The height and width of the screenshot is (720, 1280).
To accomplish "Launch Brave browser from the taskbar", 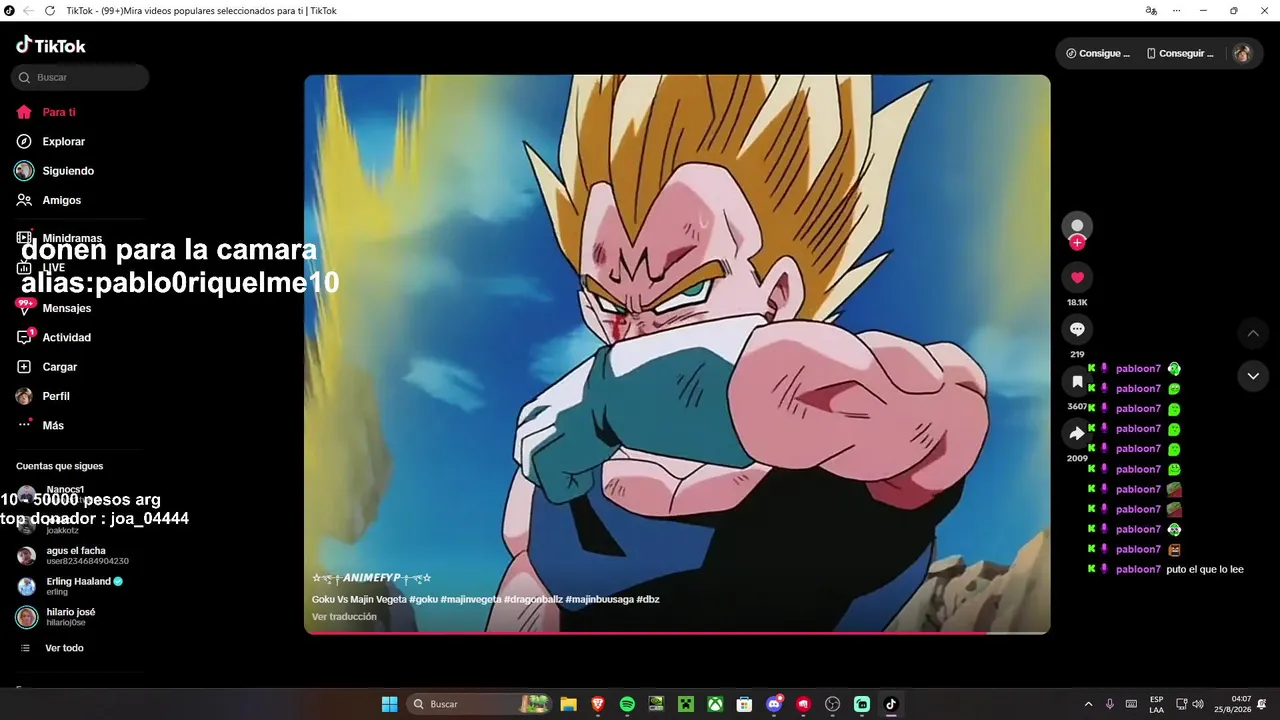I will (x=598, y=704).
